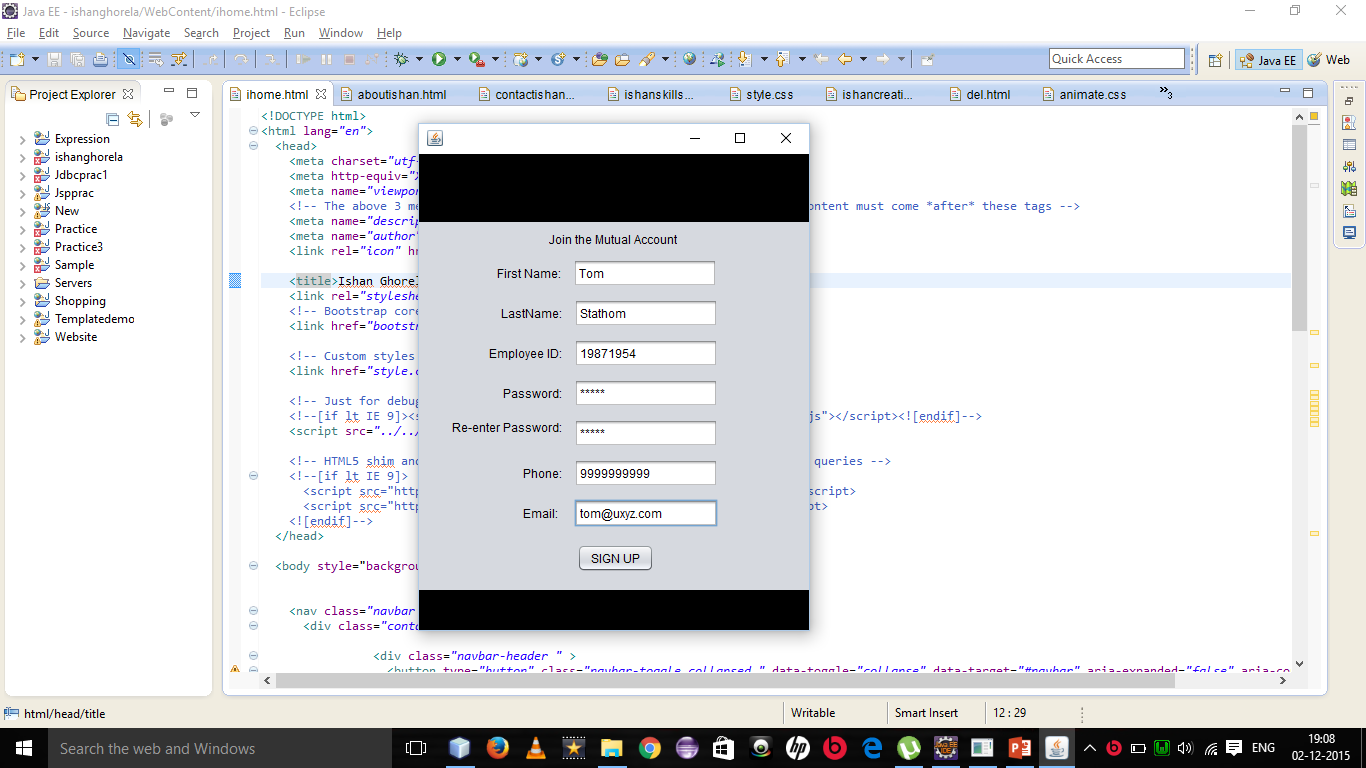This screenshot has height=768, width=1366.
Task: Collapse the head tag fold marker
Action: pyautogui.click(x=253, y=146)
